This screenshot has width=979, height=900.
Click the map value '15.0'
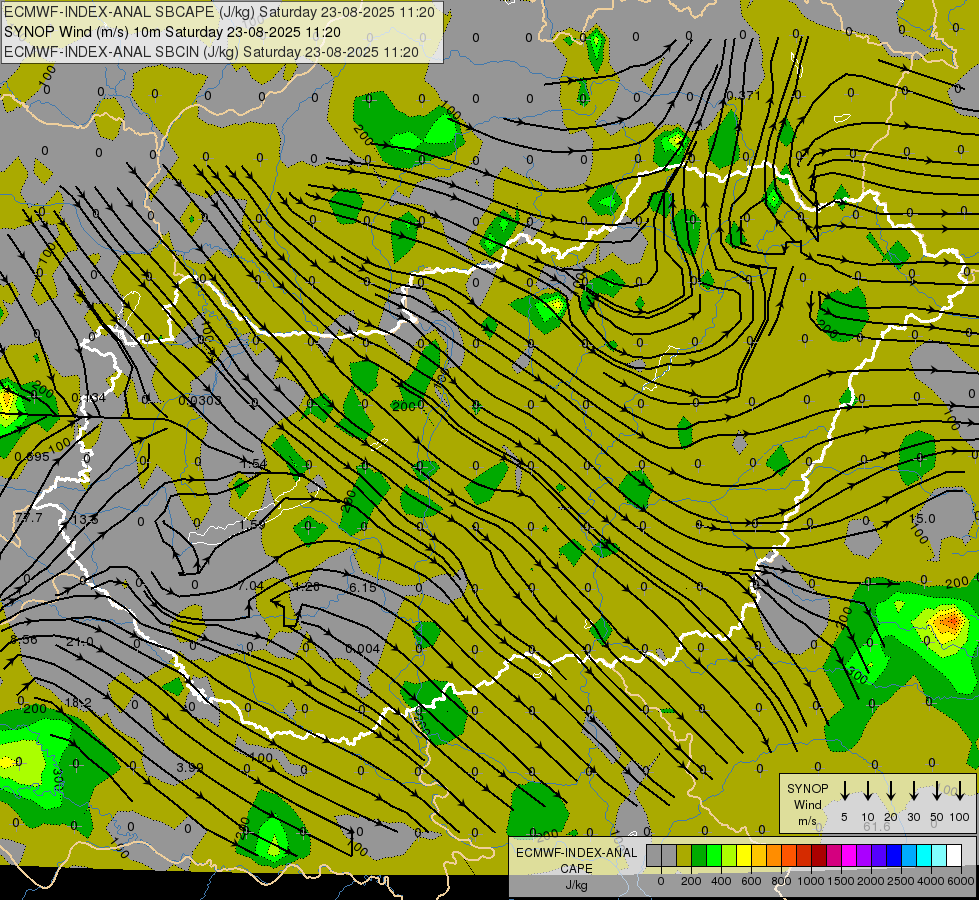(x=922, y=518)
